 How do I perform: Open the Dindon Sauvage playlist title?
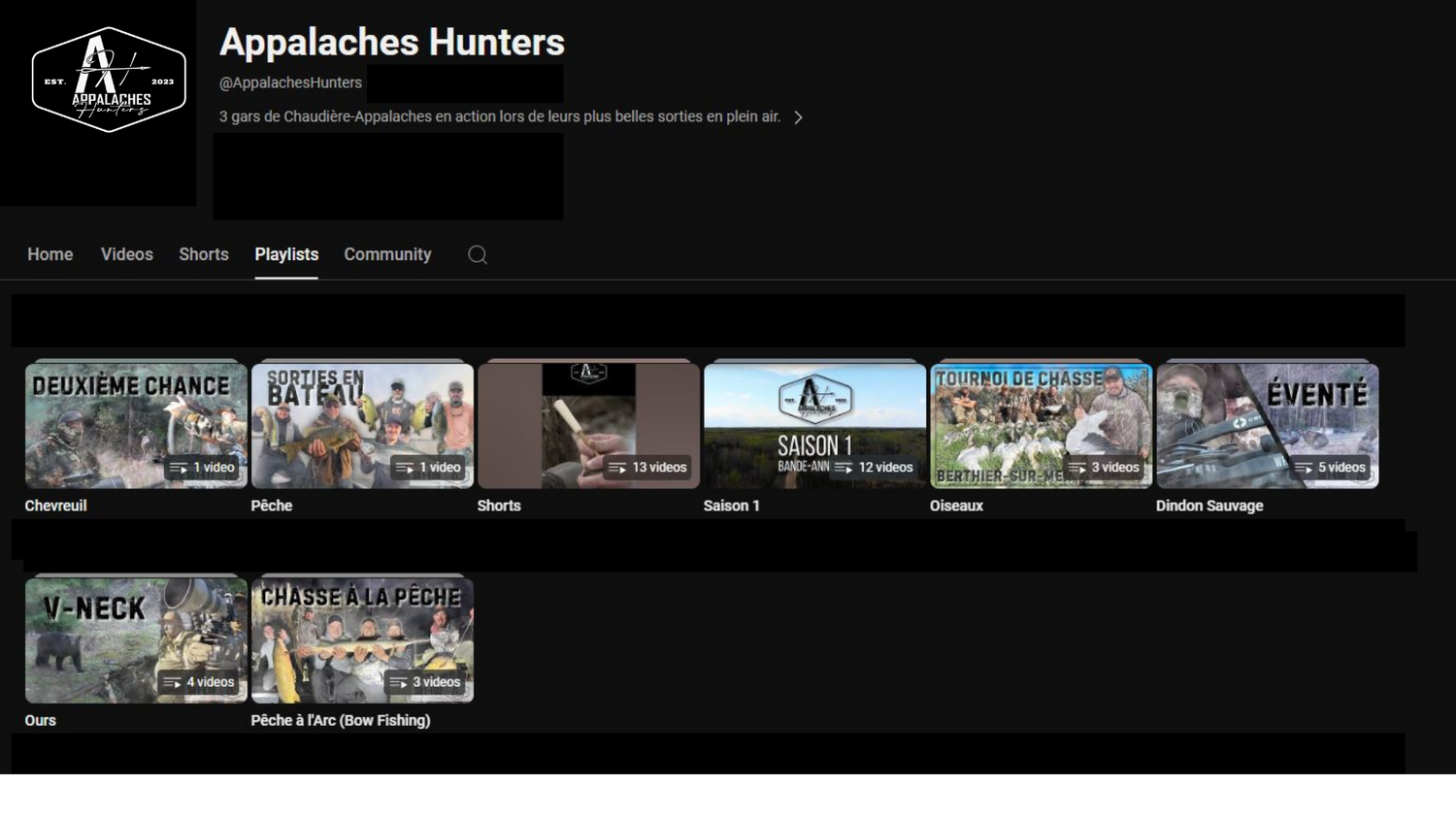[x=1209, y=506]
